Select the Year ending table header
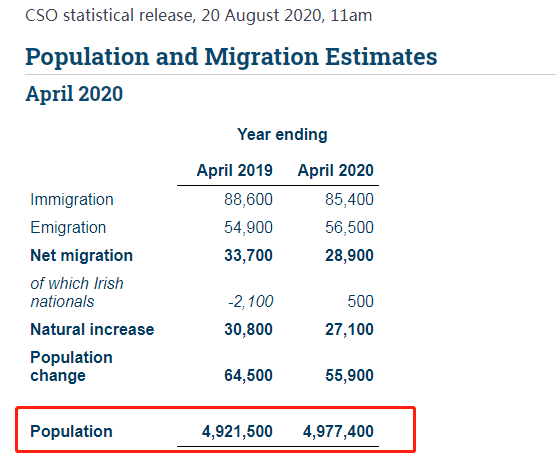Viewport: 556px width, 455px height. point(282,134)
